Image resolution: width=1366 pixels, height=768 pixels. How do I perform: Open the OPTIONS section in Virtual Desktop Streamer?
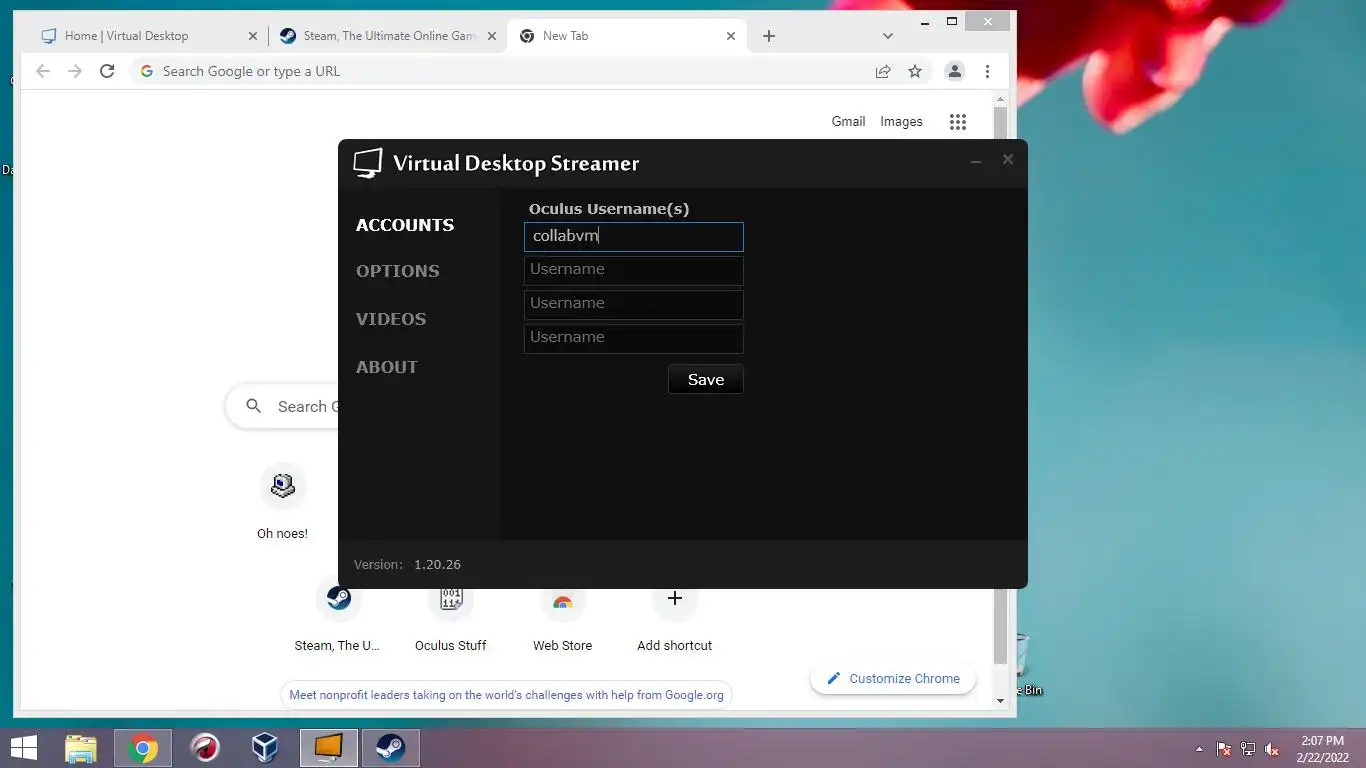coord(398,271)
